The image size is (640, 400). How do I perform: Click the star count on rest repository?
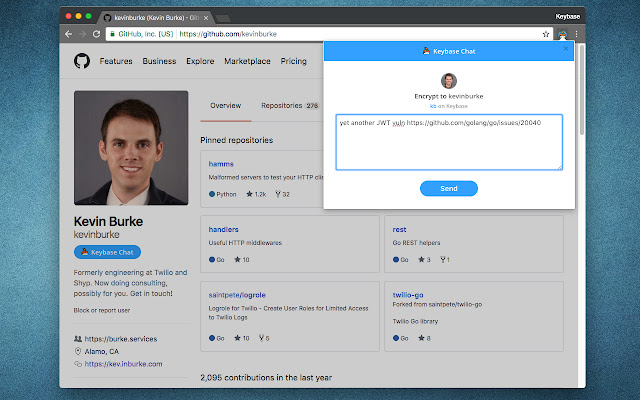[424, 260]
